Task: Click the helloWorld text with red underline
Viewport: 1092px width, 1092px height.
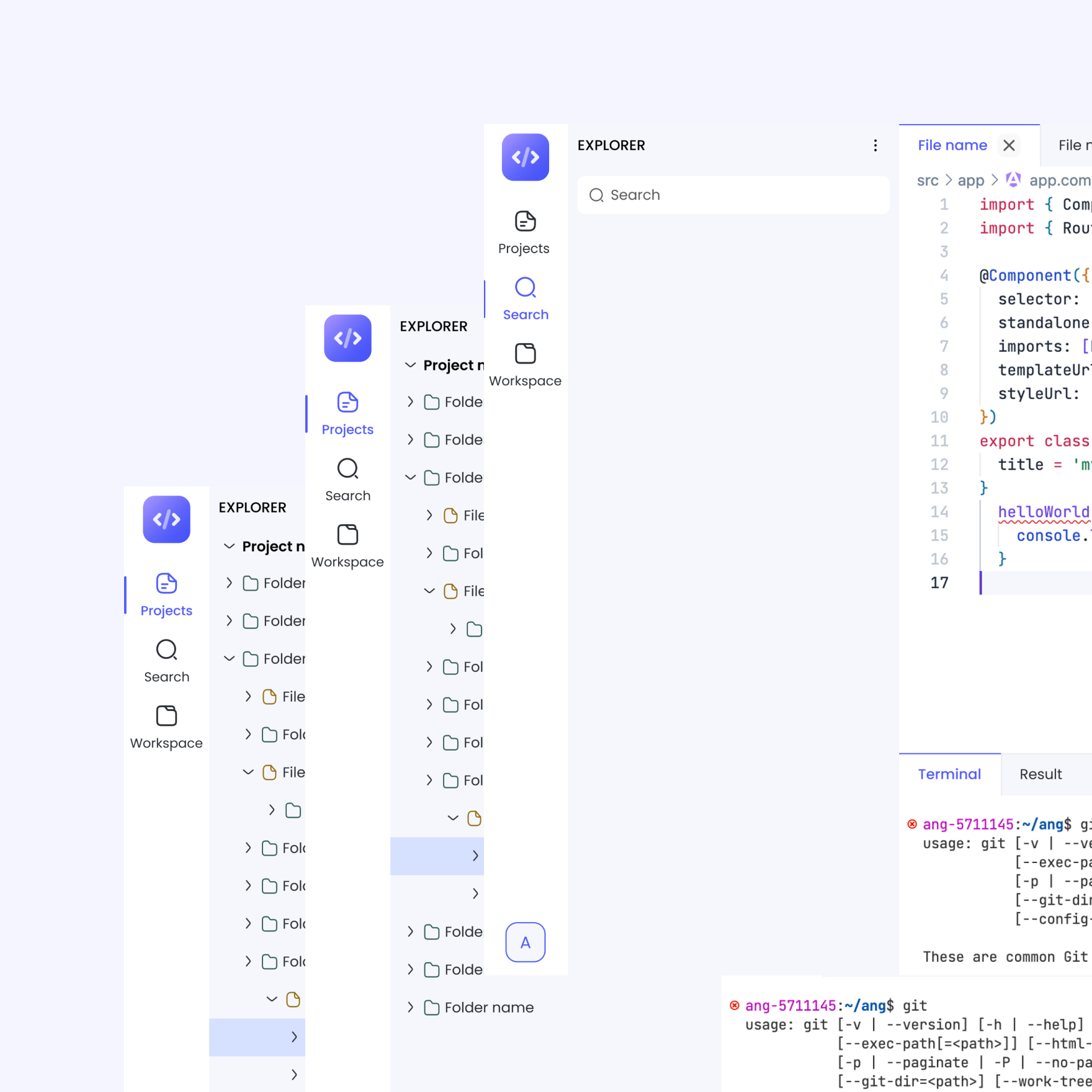Action: point(1044,512)
